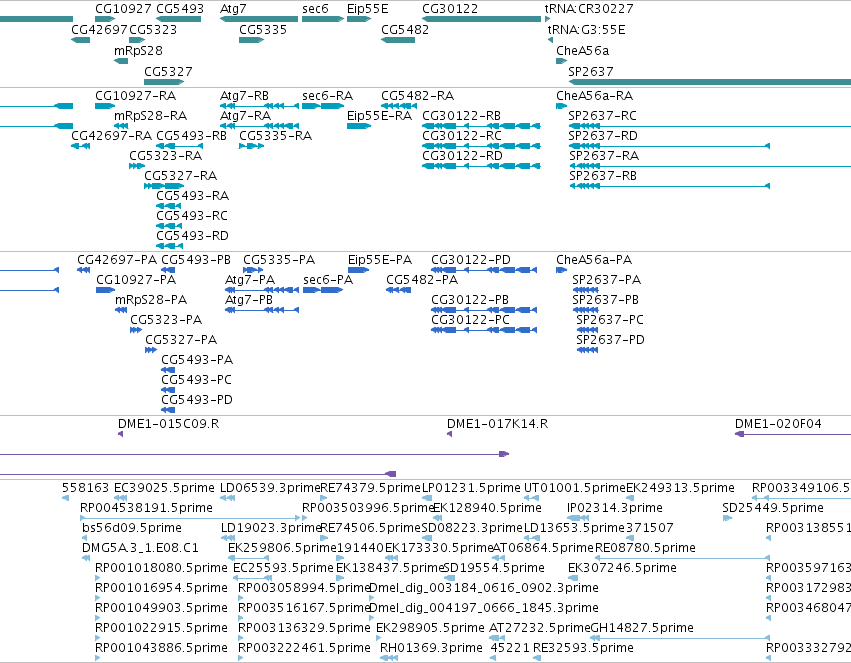Image resolution: width=851 pixels, height=663 pixels.
Task: Select the CheA56a gene label
Action: tap(582, 50)
